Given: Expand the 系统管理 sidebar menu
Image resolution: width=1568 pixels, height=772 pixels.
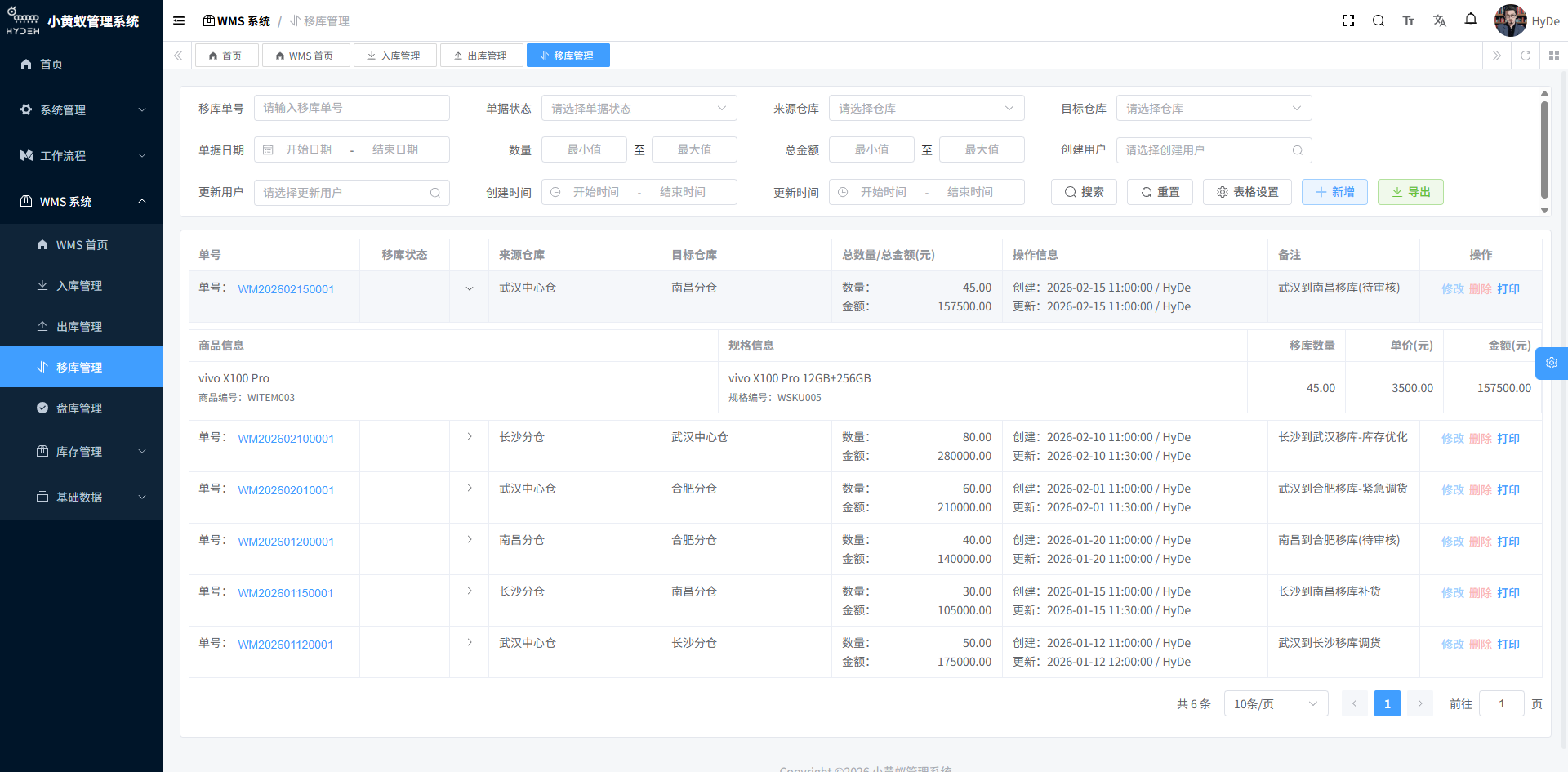Looking at the screenshot, I should (82, 109).
